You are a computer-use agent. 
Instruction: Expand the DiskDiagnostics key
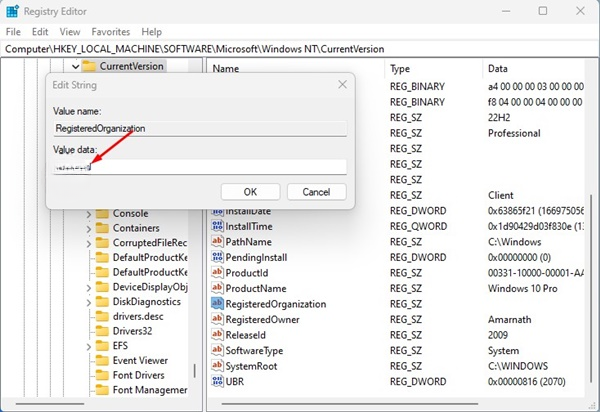point(88,303)
